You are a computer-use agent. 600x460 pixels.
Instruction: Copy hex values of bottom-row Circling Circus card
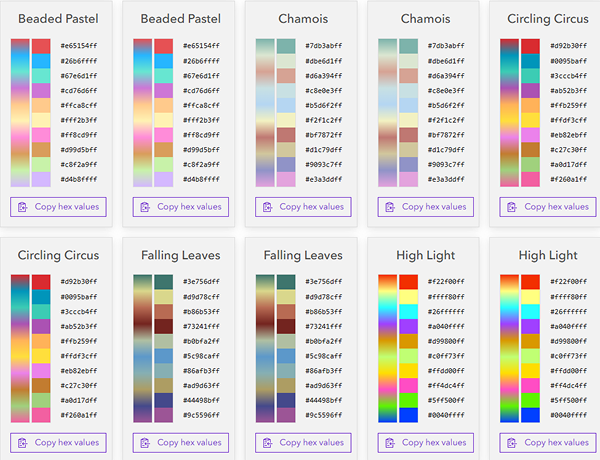tap(58, 443)
